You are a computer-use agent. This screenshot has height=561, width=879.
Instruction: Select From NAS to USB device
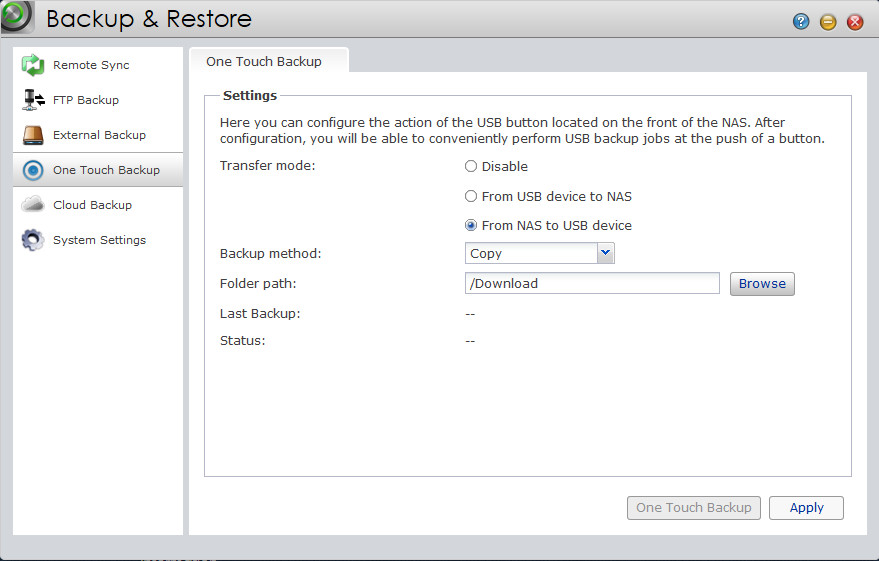click(x=471, y=225)
